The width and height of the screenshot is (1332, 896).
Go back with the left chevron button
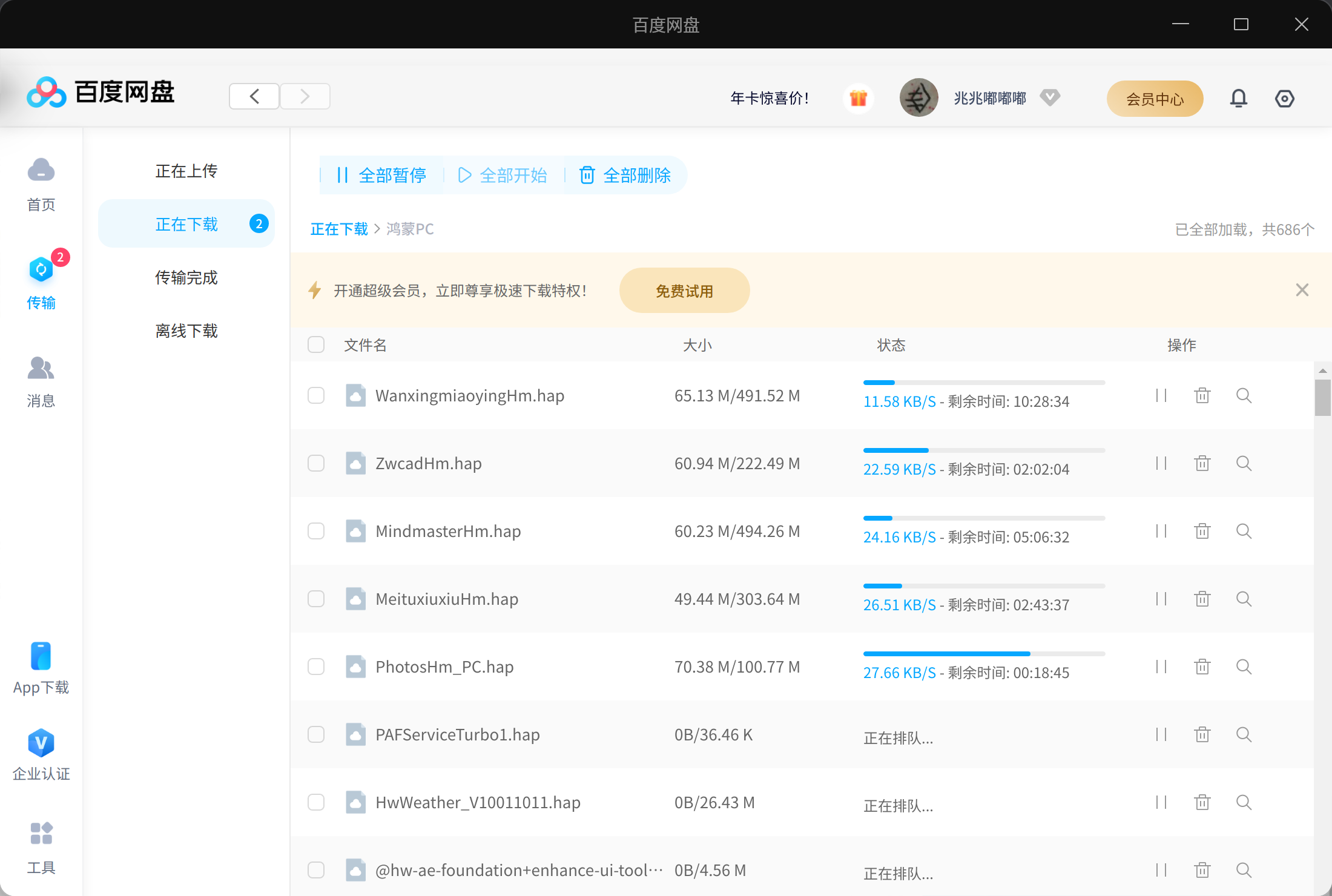pyautogui.click(x=254, y=96)
